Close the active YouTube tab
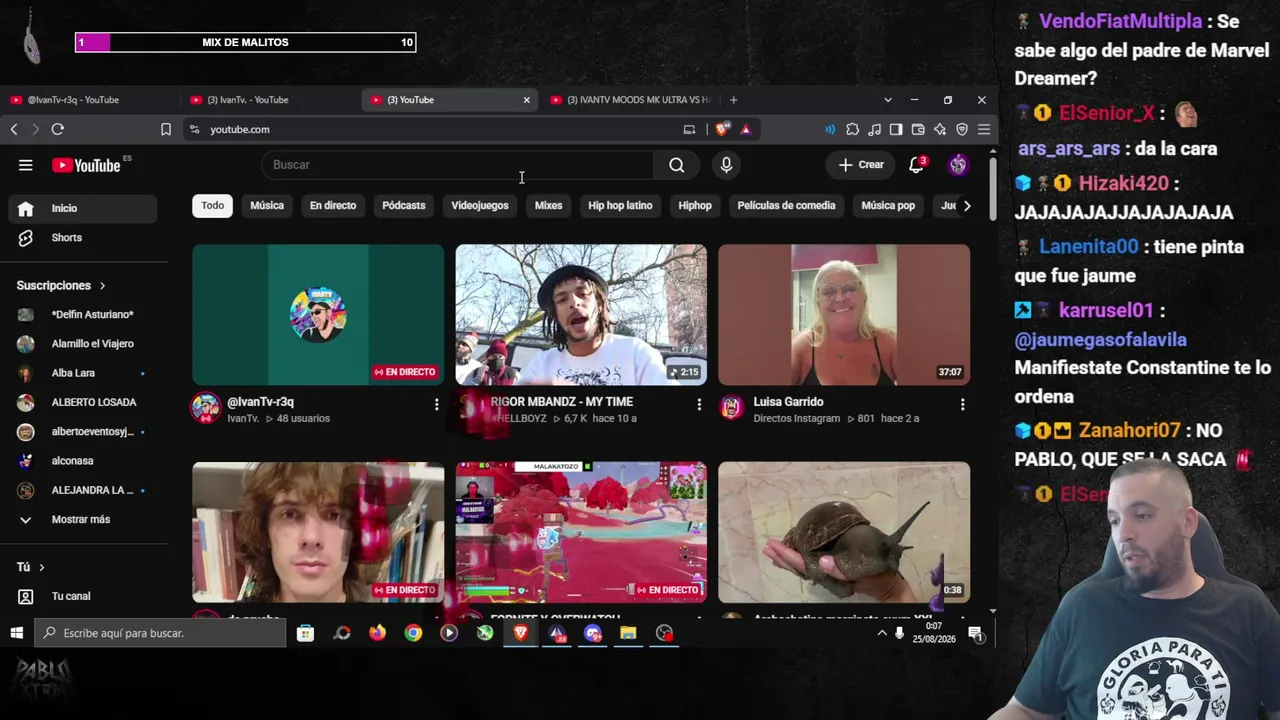 click(527, 100)
